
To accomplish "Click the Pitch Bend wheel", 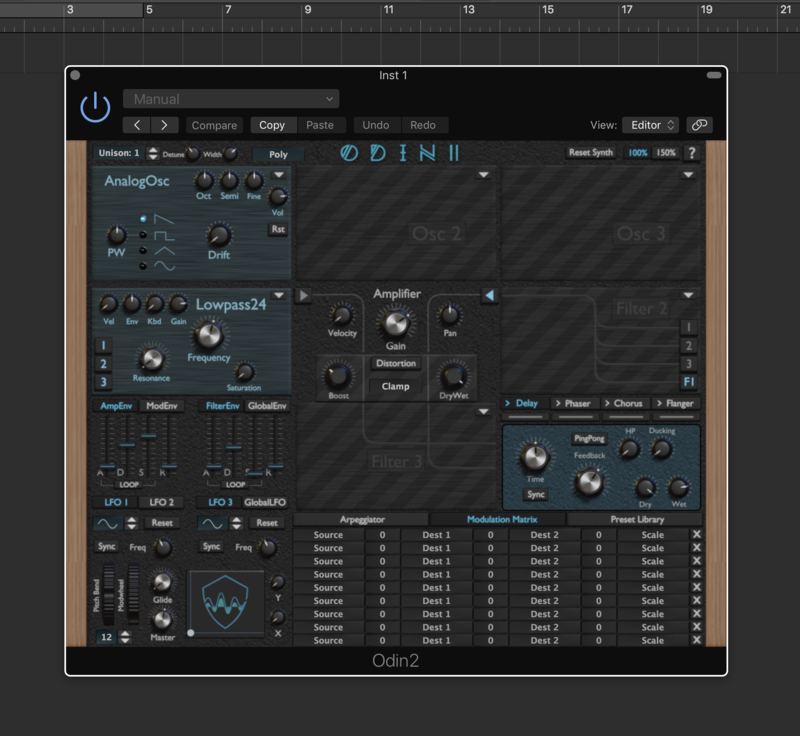I will 108,594.
